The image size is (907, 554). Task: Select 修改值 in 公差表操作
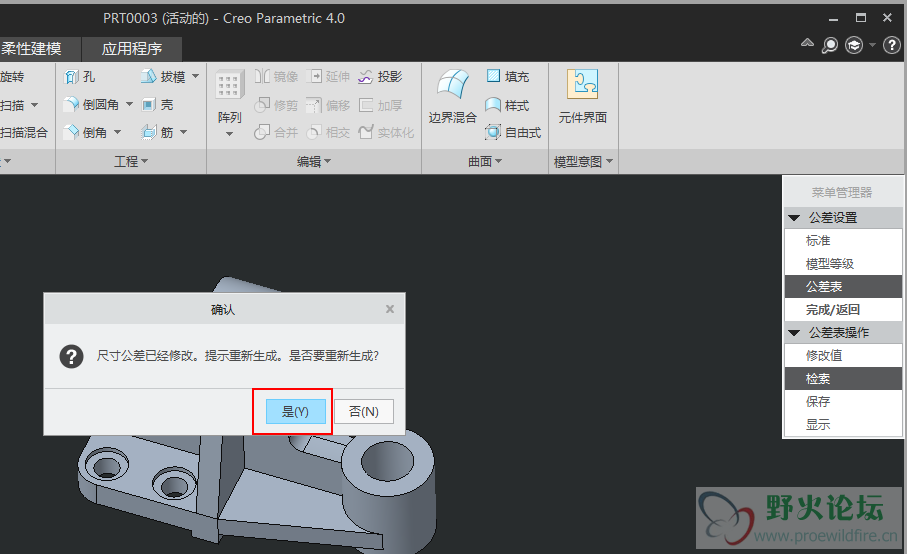[x=843, y=356]
